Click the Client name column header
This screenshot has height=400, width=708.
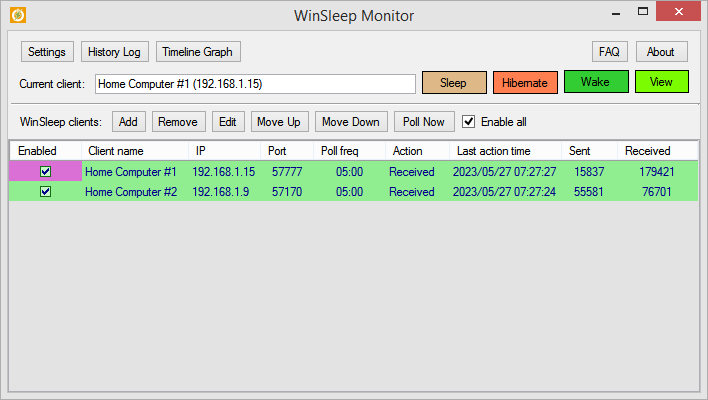[x=135, y=151]
